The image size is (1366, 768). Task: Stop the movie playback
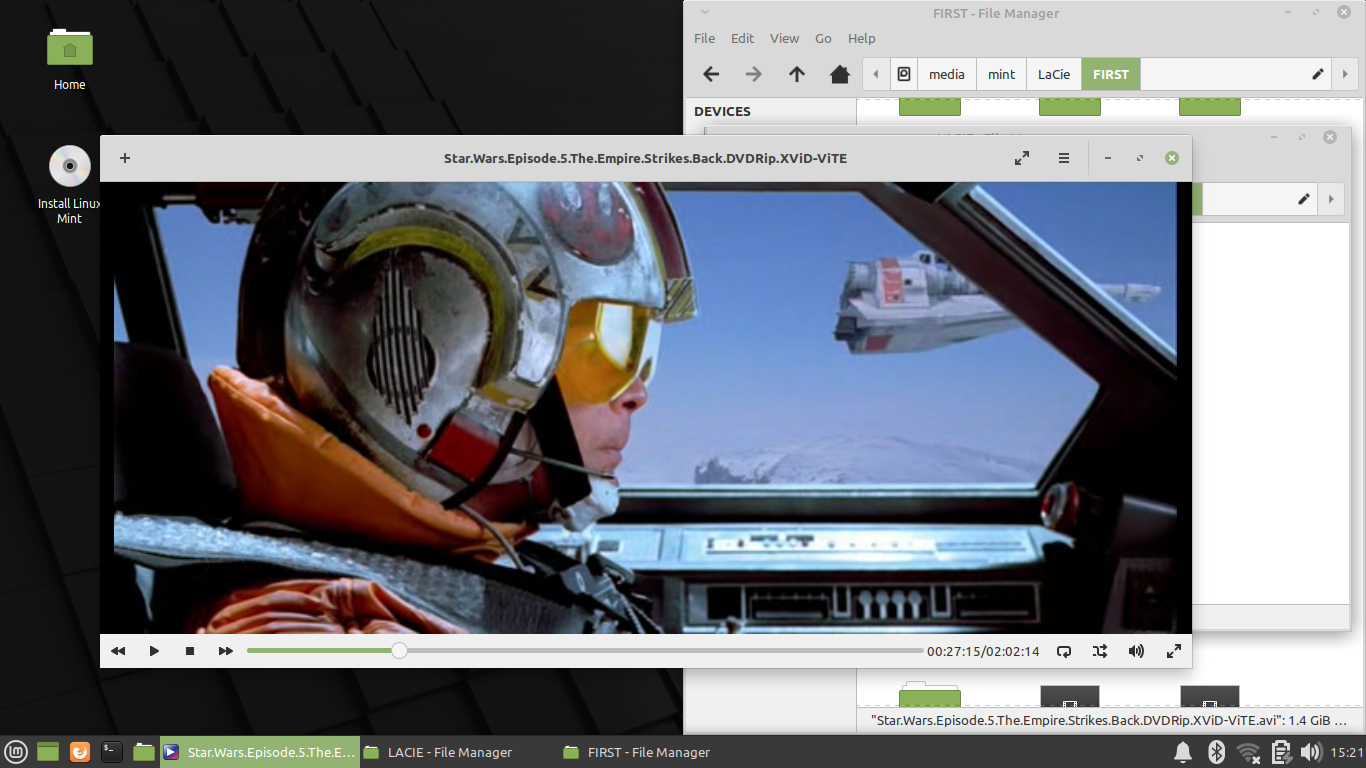pyautogui.click(x=190, y=651)
